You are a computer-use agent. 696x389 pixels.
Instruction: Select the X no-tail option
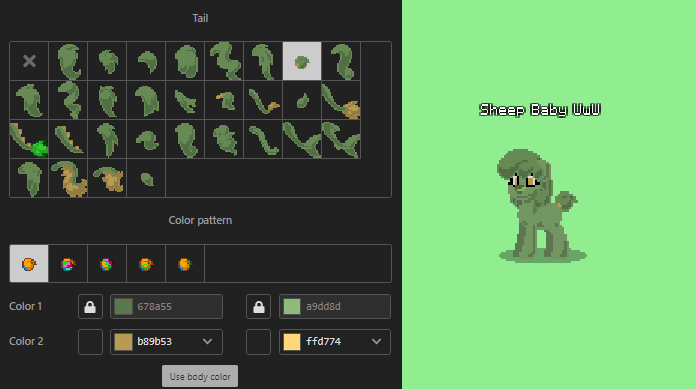pyautogui.click(x=29, y=61)
